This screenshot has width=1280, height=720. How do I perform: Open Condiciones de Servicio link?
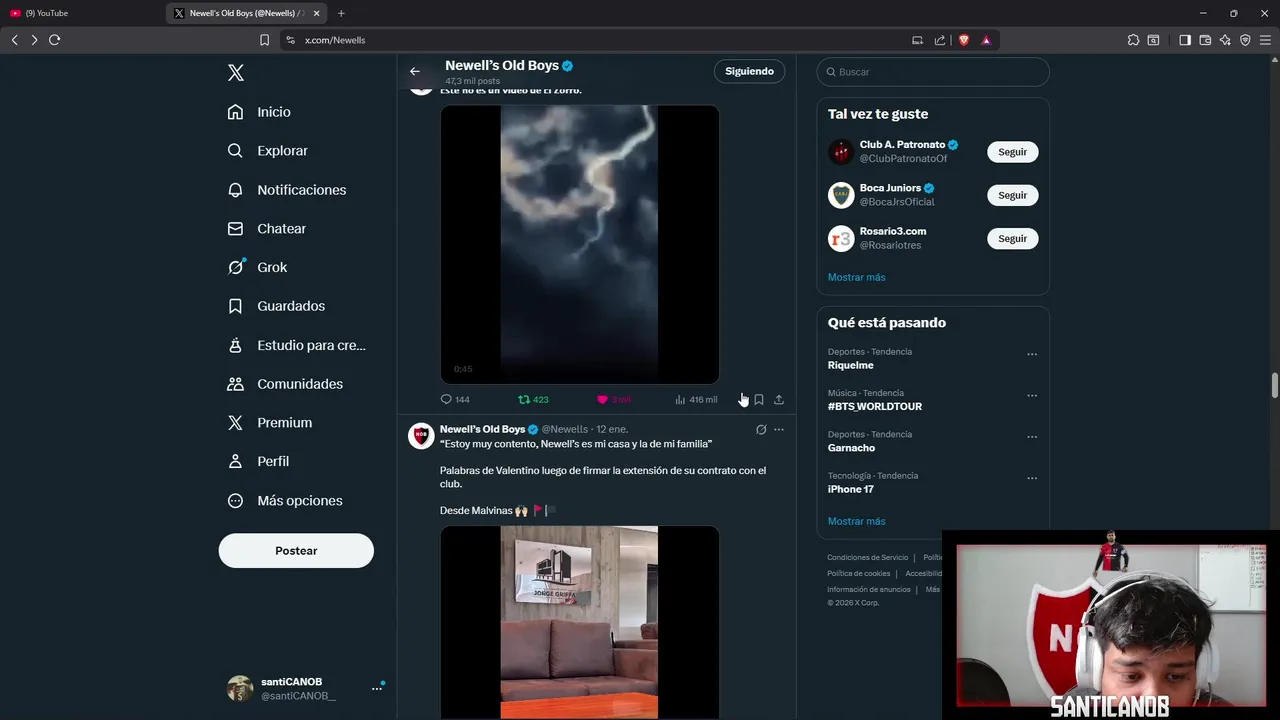pos(868,557)
